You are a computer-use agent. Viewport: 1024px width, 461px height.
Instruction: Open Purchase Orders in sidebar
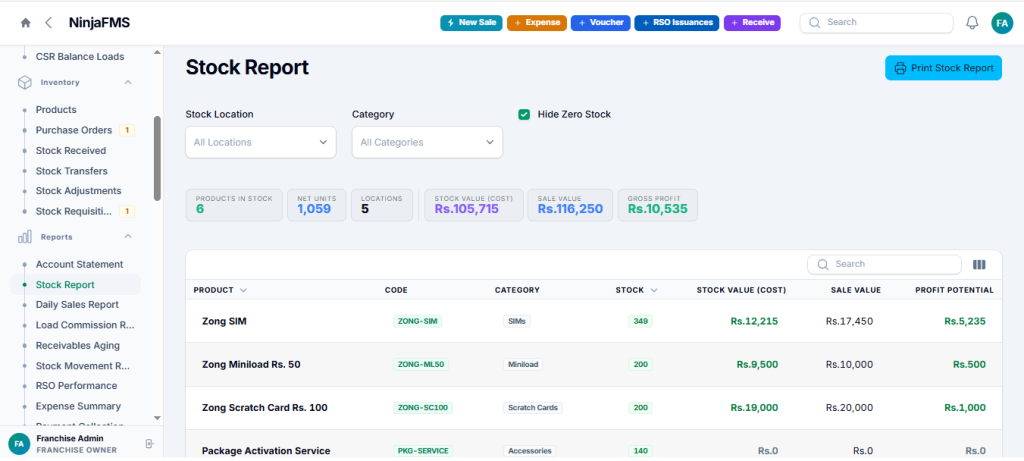tap(74, 130)
